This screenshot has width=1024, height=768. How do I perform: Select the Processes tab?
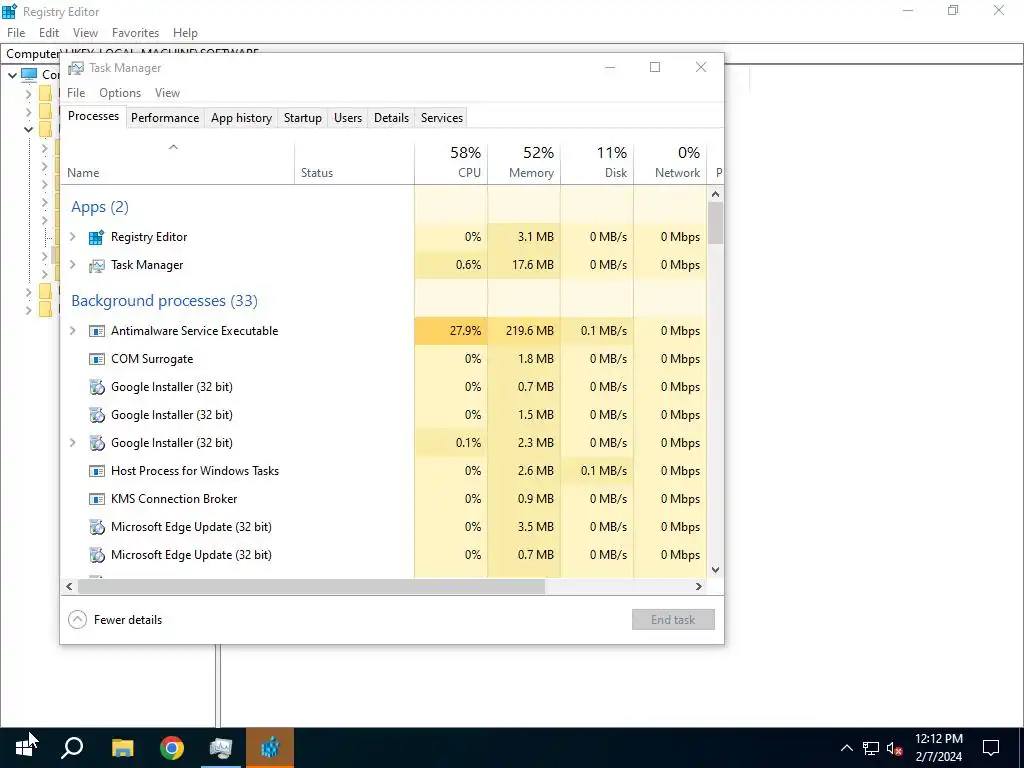coord(93,116)
